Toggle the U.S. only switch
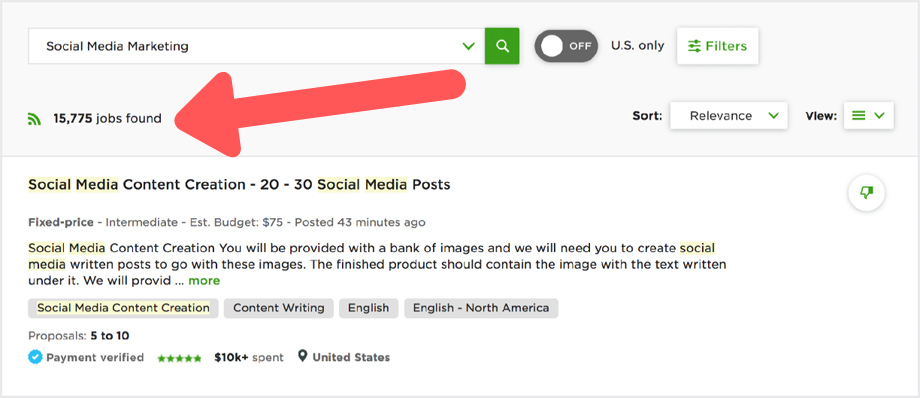This screenshot has width=920, height=398. (566, 46)
